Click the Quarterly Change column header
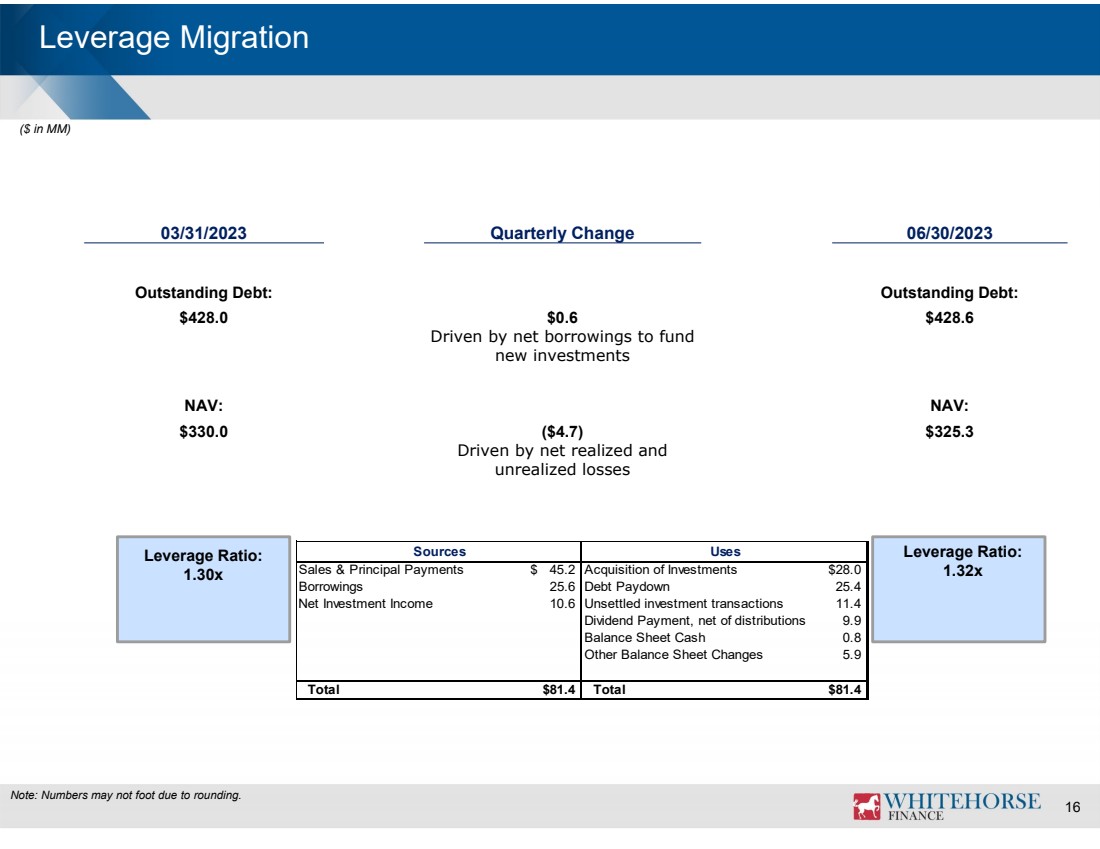The image size is (1100, 849). (x=562, y=233)
